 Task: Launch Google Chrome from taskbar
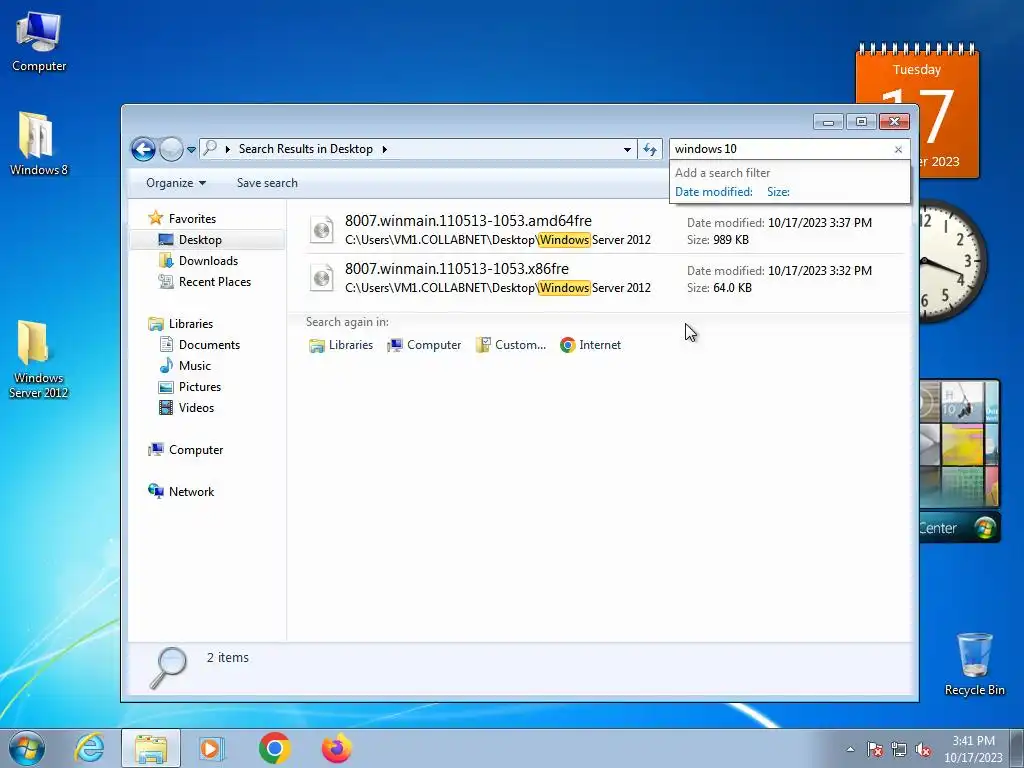(274, 748)
